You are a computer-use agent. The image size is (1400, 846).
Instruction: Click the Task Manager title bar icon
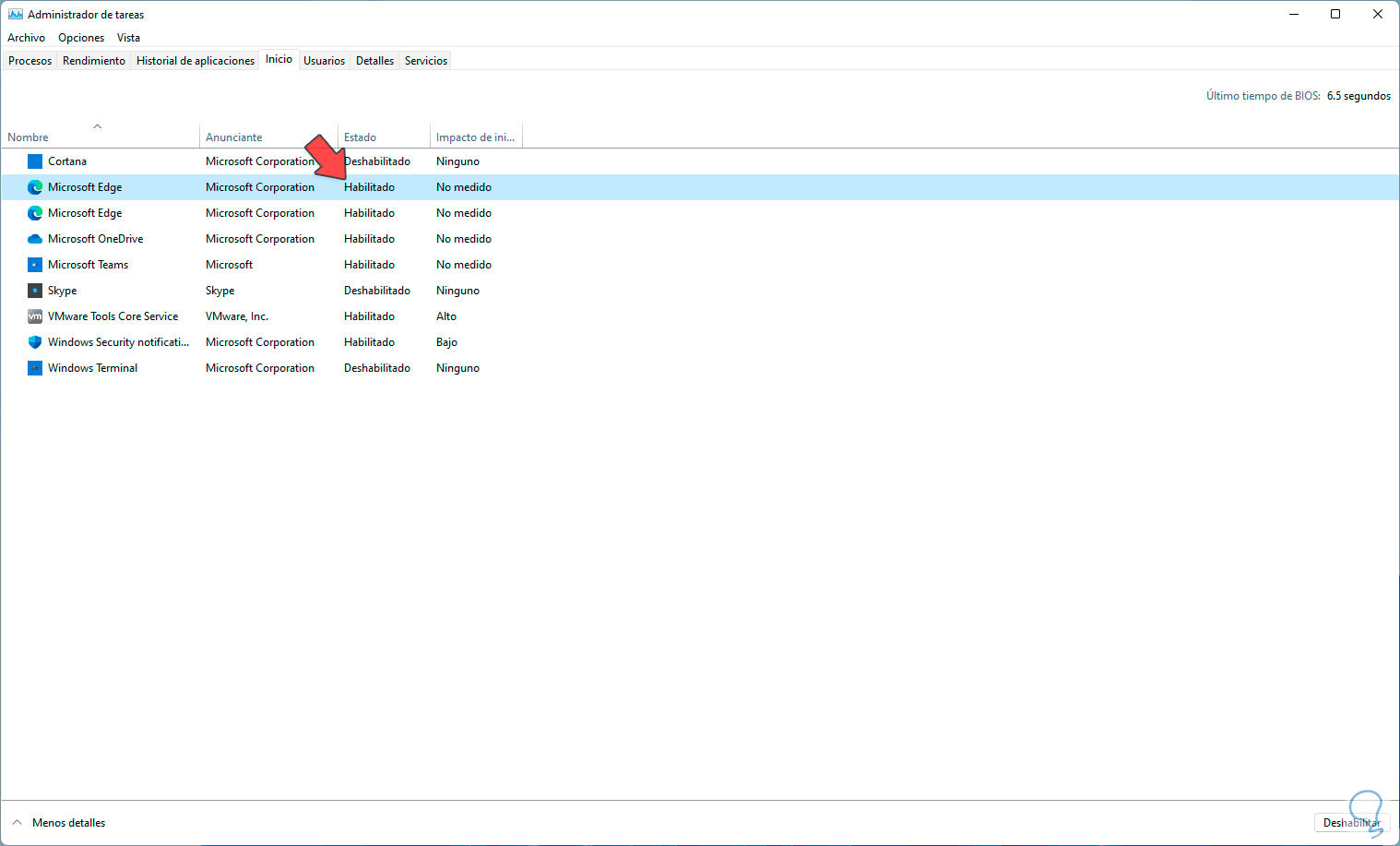(16, 15)
